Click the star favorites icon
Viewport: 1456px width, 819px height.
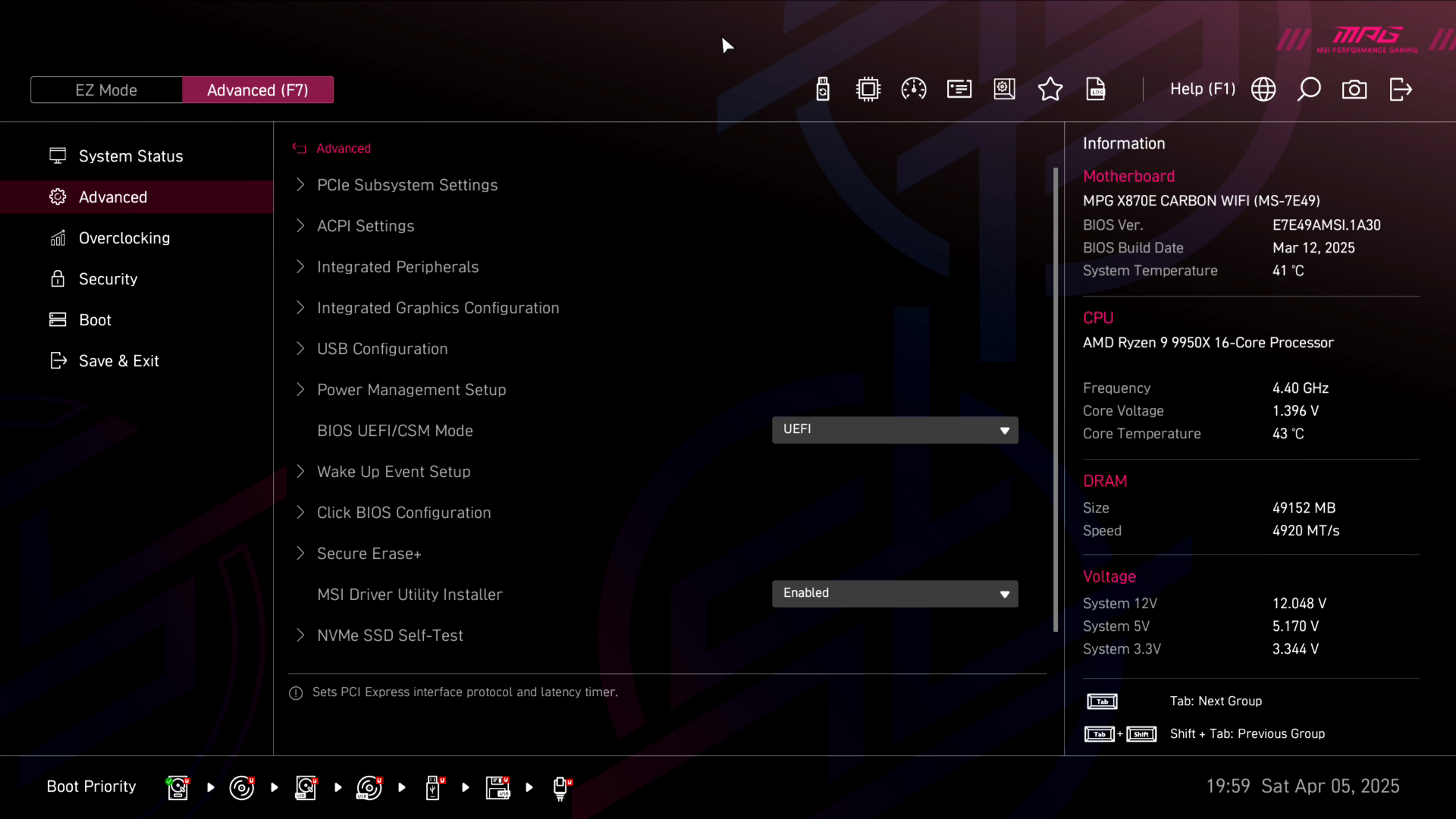pos(1050,89)
